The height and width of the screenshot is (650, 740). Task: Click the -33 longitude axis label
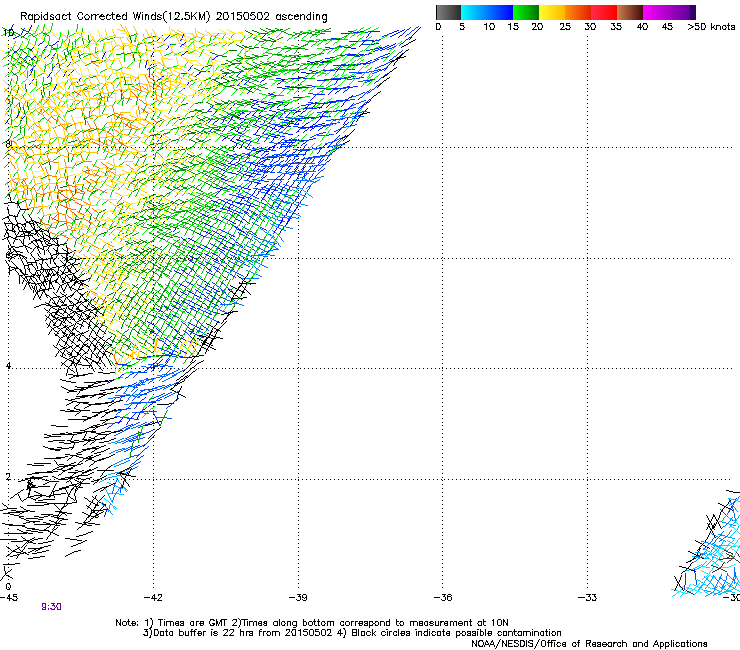click(x=588, y=598)
